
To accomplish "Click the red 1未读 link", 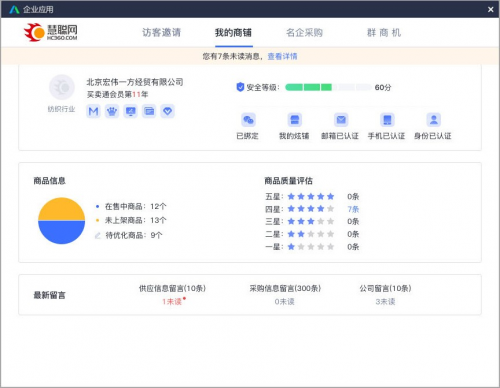I will click(172, 302).
